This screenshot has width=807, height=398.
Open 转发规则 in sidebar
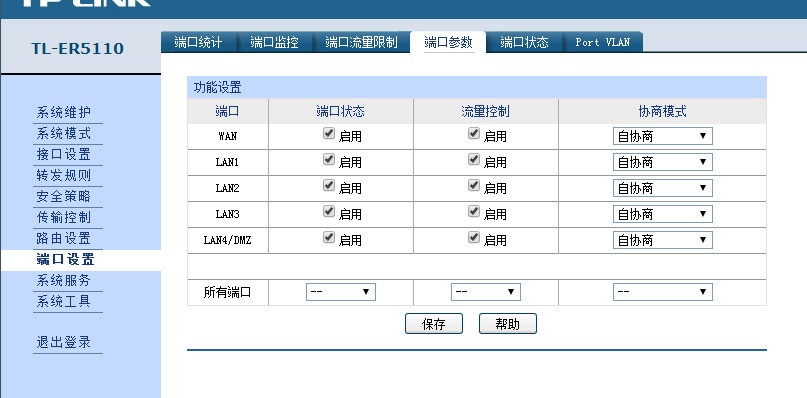pos(64,176)
